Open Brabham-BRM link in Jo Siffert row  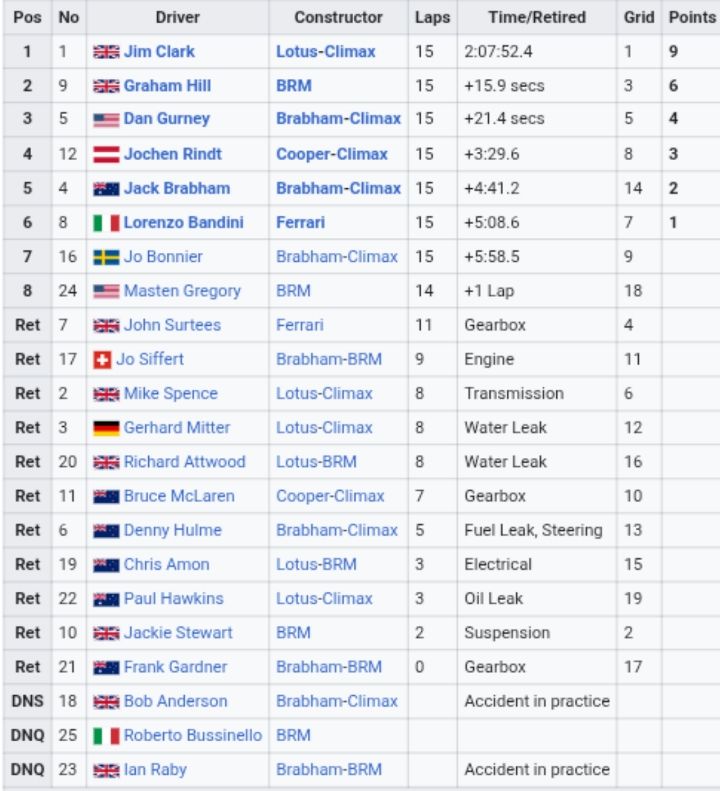(x=329, y=359)
